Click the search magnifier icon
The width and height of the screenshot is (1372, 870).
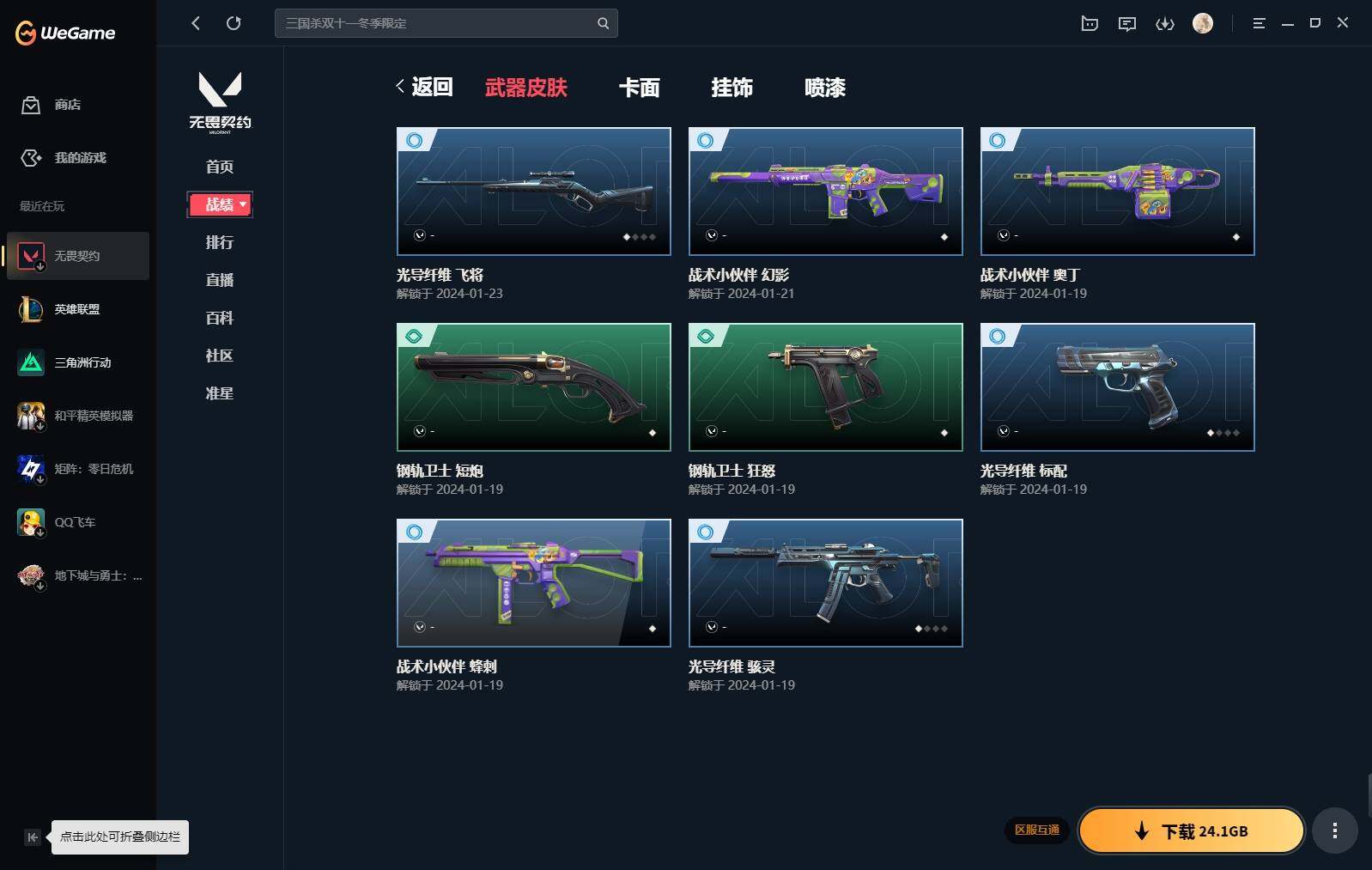point(604,23)
